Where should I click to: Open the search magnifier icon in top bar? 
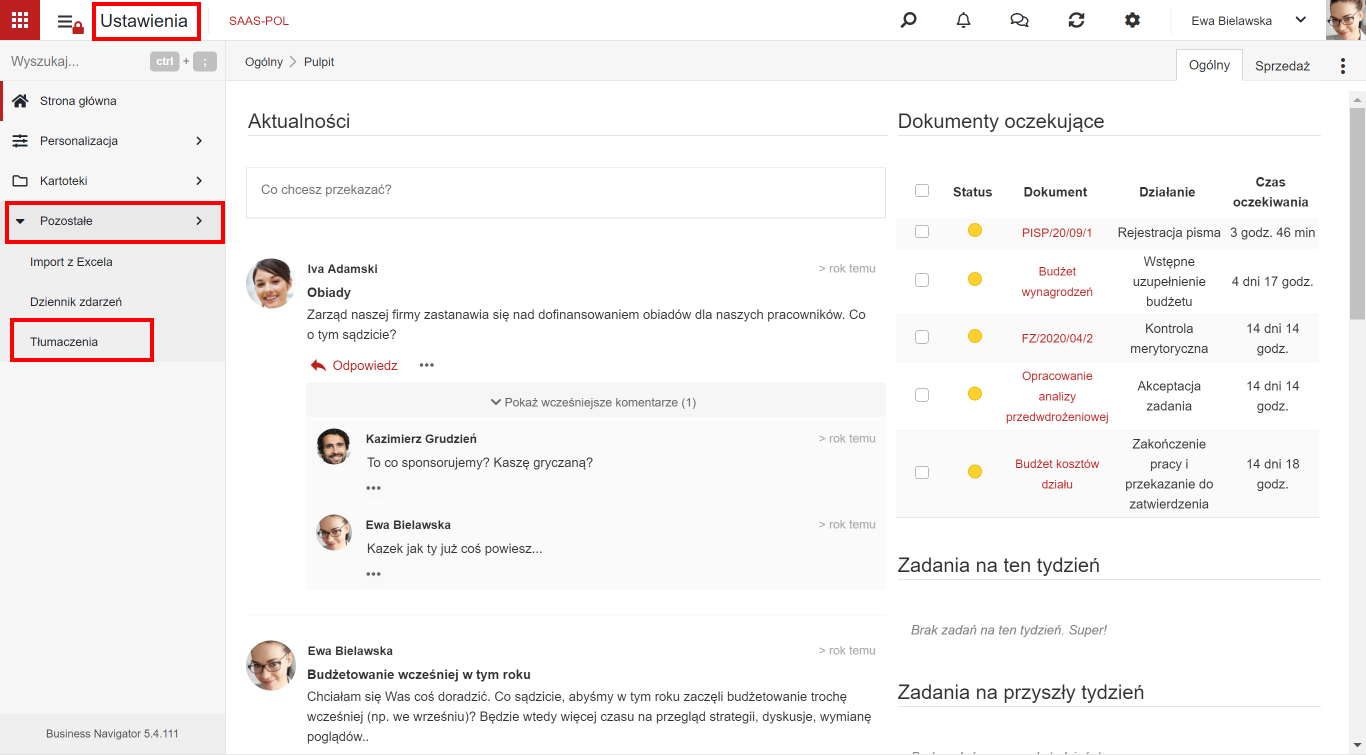(908, 20)
